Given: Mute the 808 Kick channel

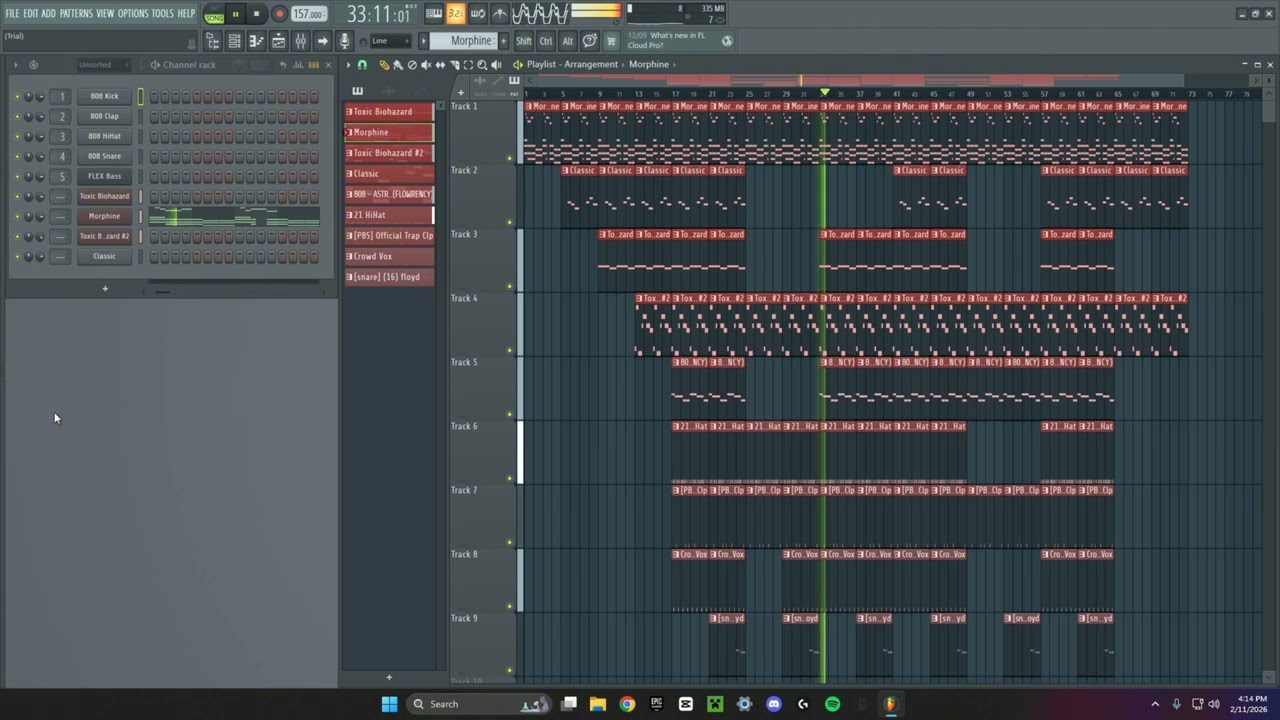Looking at the screenshot, I should (16, 96).
